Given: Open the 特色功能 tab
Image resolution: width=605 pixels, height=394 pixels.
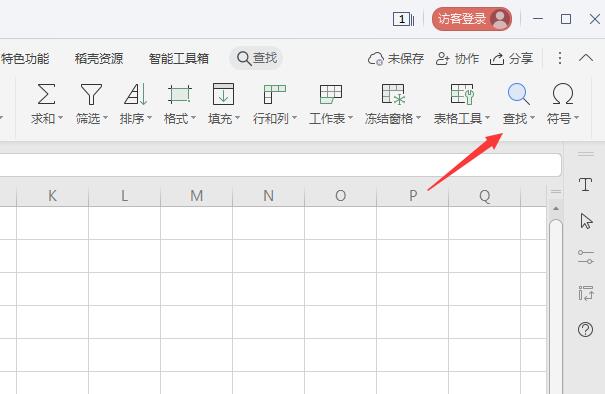Looking at the screenshot, I should [25, 59].
